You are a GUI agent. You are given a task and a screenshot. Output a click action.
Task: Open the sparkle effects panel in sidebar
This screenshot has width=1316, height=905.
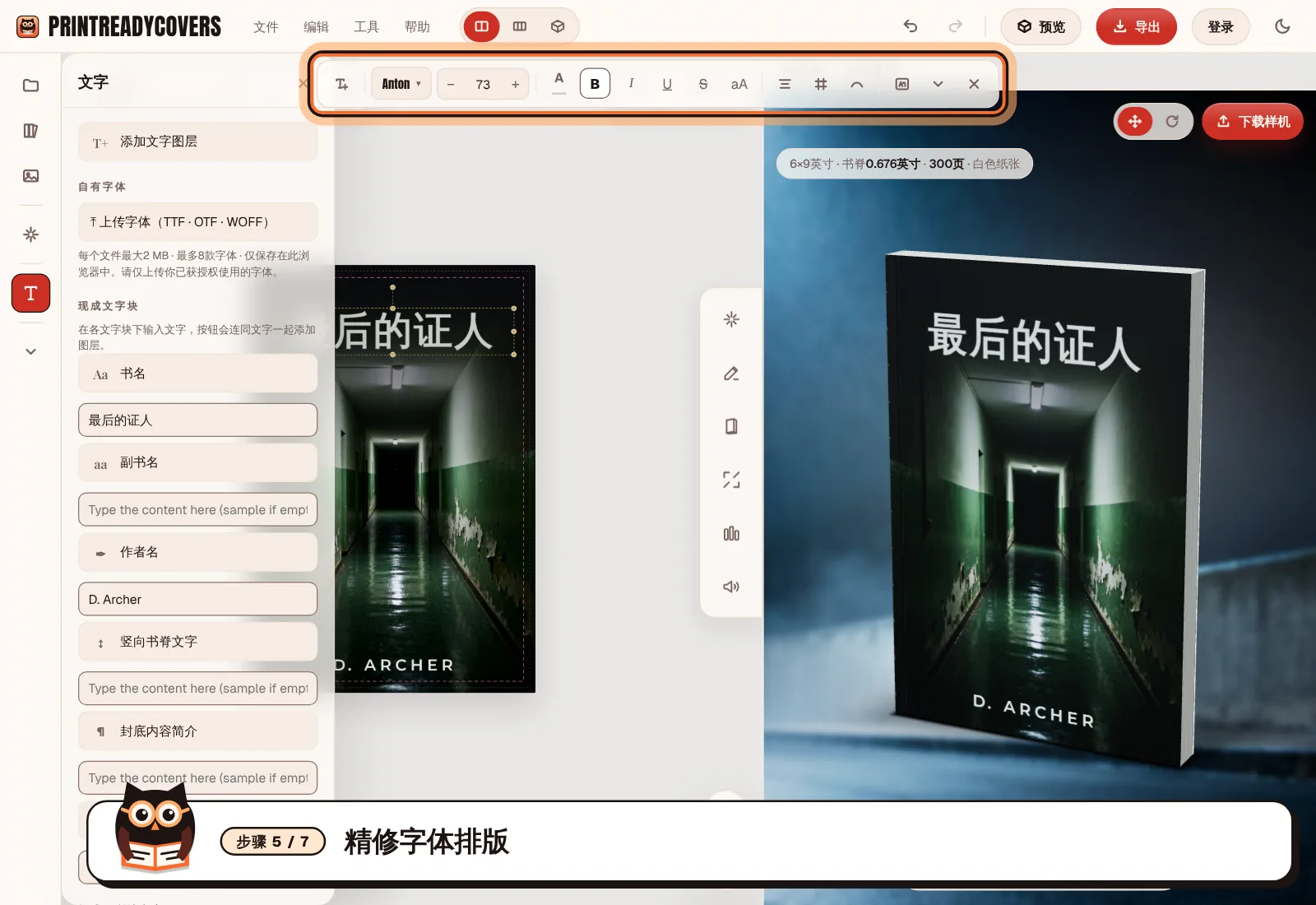[30, 234]
